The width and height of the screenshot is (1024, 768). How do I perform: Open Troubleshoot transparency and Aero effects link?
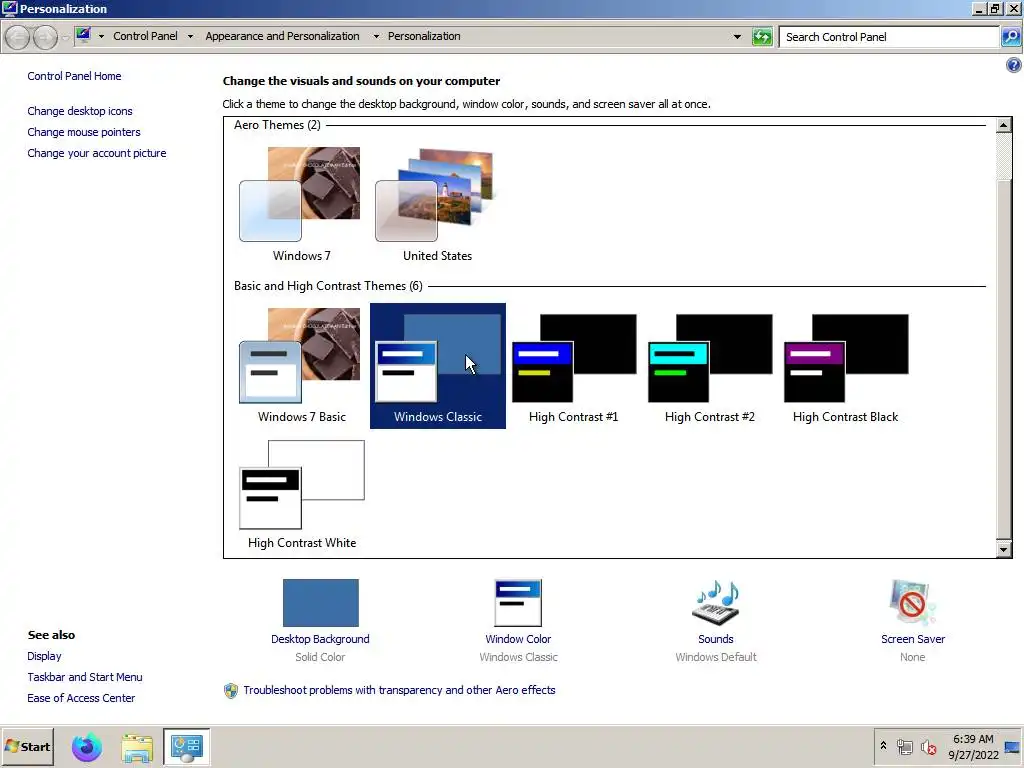click(399, 690)
